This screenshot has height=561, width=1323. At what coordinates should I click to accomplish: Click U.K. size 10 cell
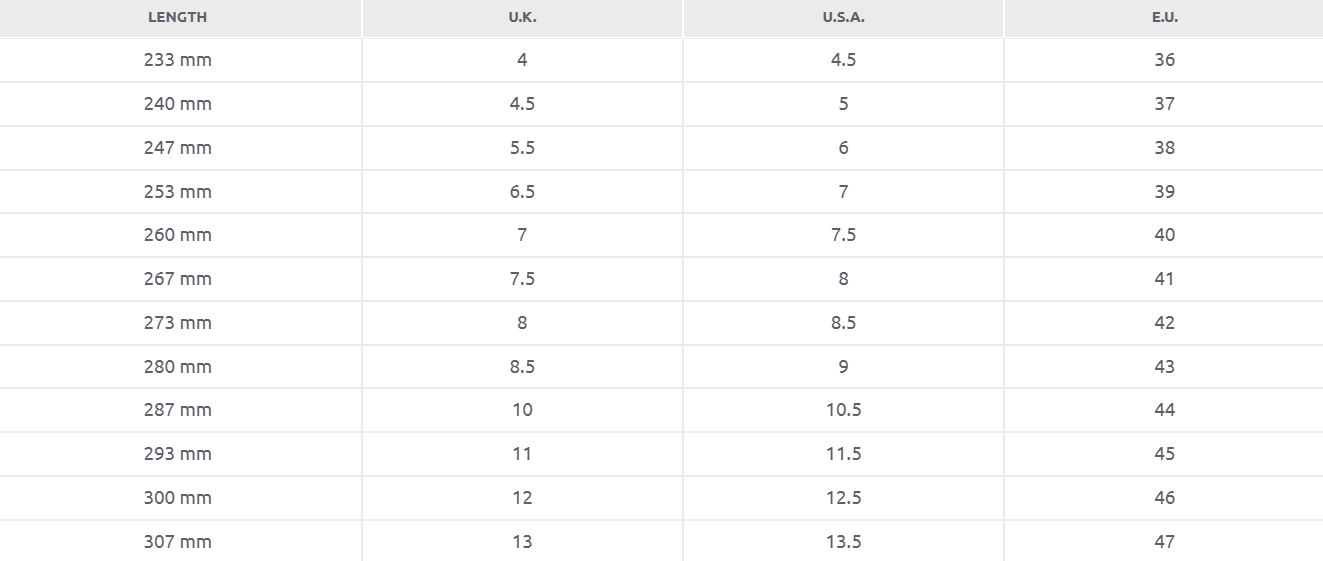pyautogui.click(x=522, y=410)
